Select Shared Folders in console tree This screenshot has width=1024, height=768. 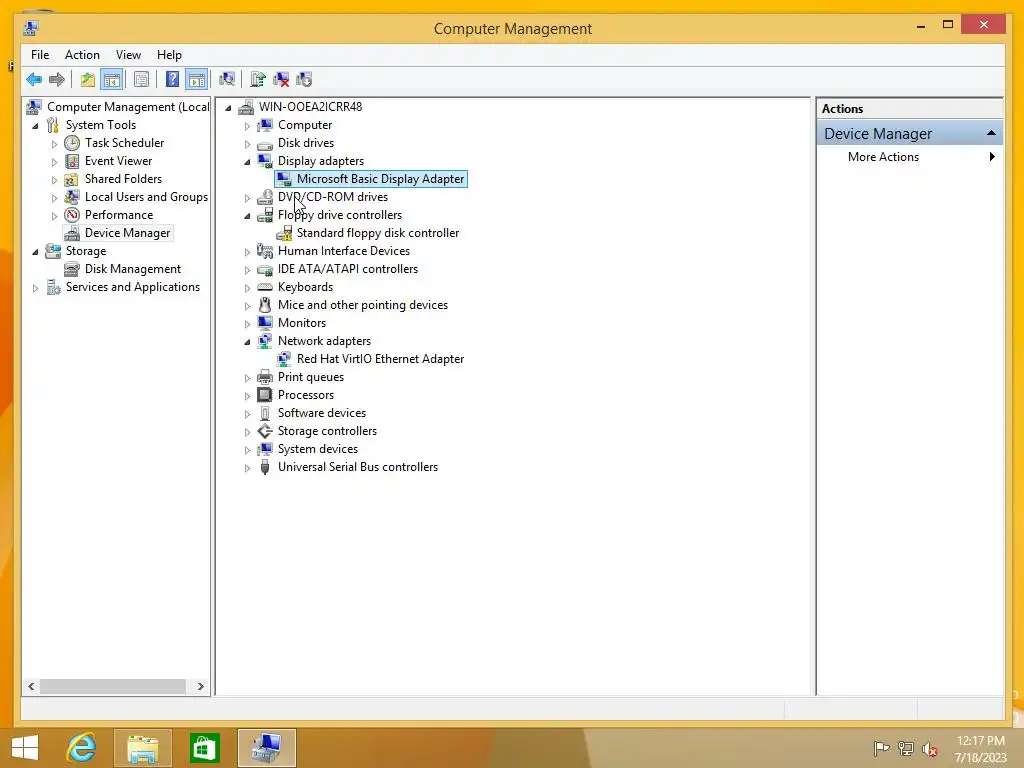123,179
